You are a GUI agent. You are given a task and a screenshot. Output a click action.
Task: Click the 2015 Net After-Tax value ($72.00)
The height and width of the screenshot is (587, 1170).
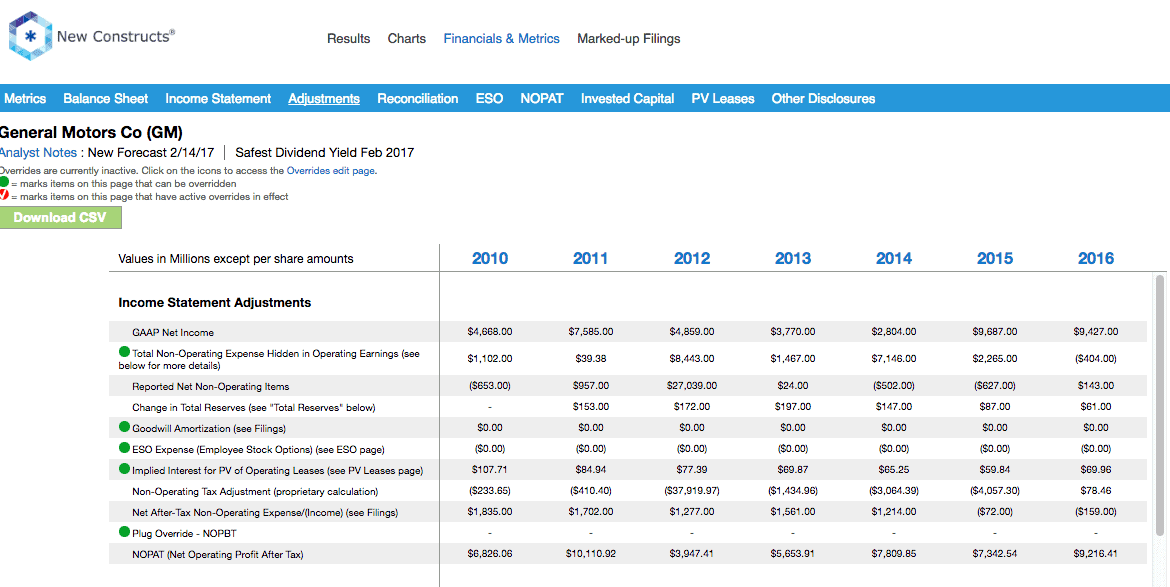(x=995, y=512)
